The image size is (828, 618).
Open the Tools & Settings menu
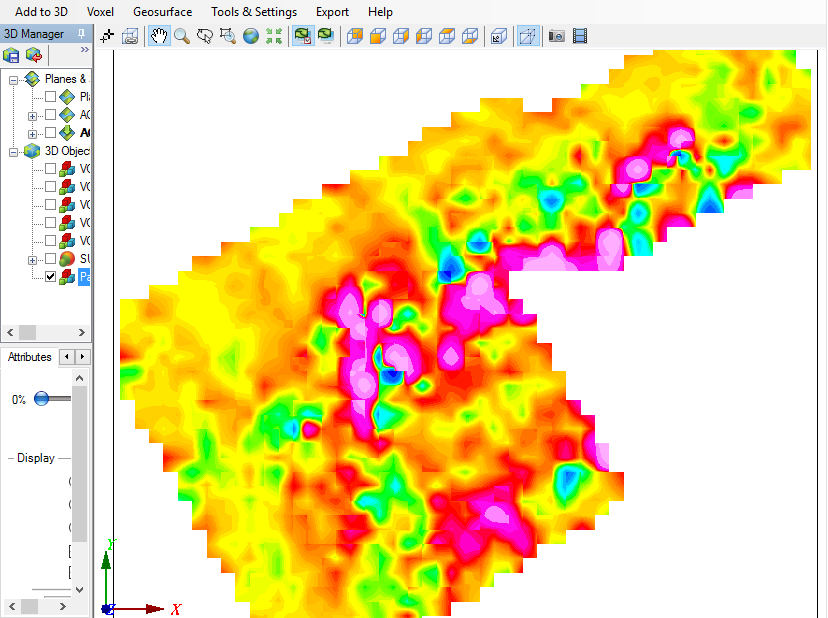point(253,12)
